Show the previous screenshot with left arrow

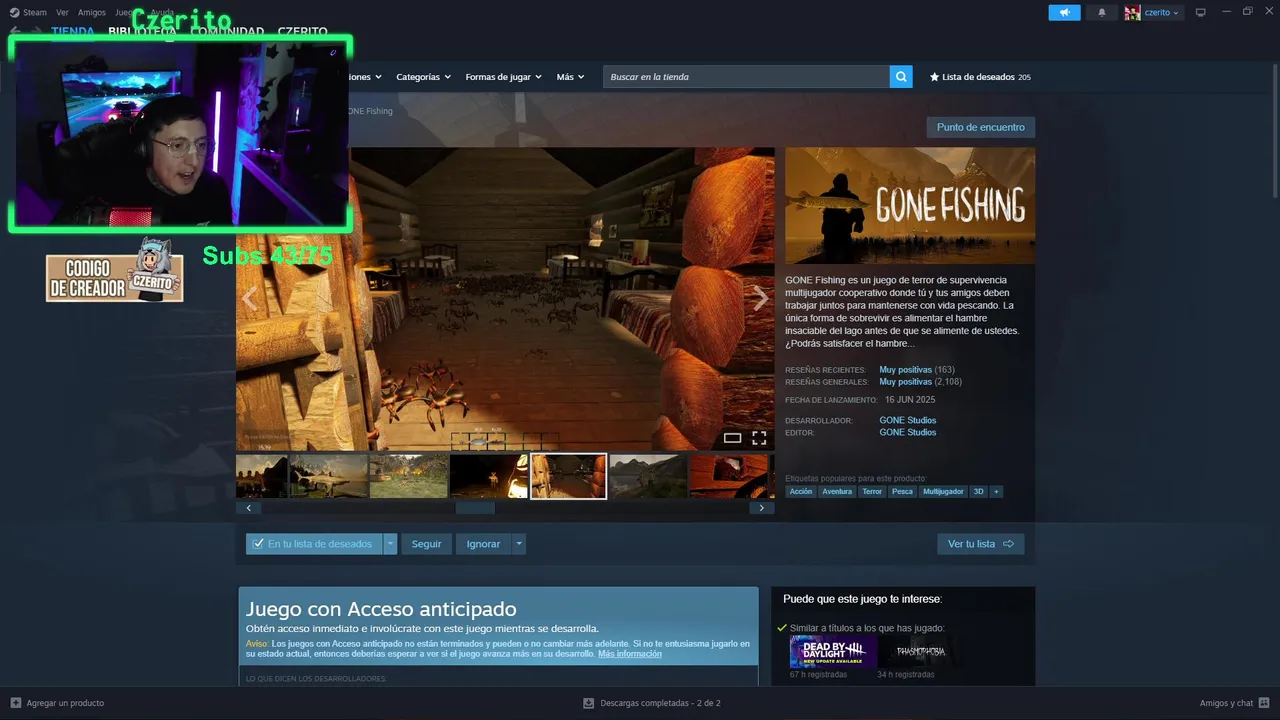[250, 298]
